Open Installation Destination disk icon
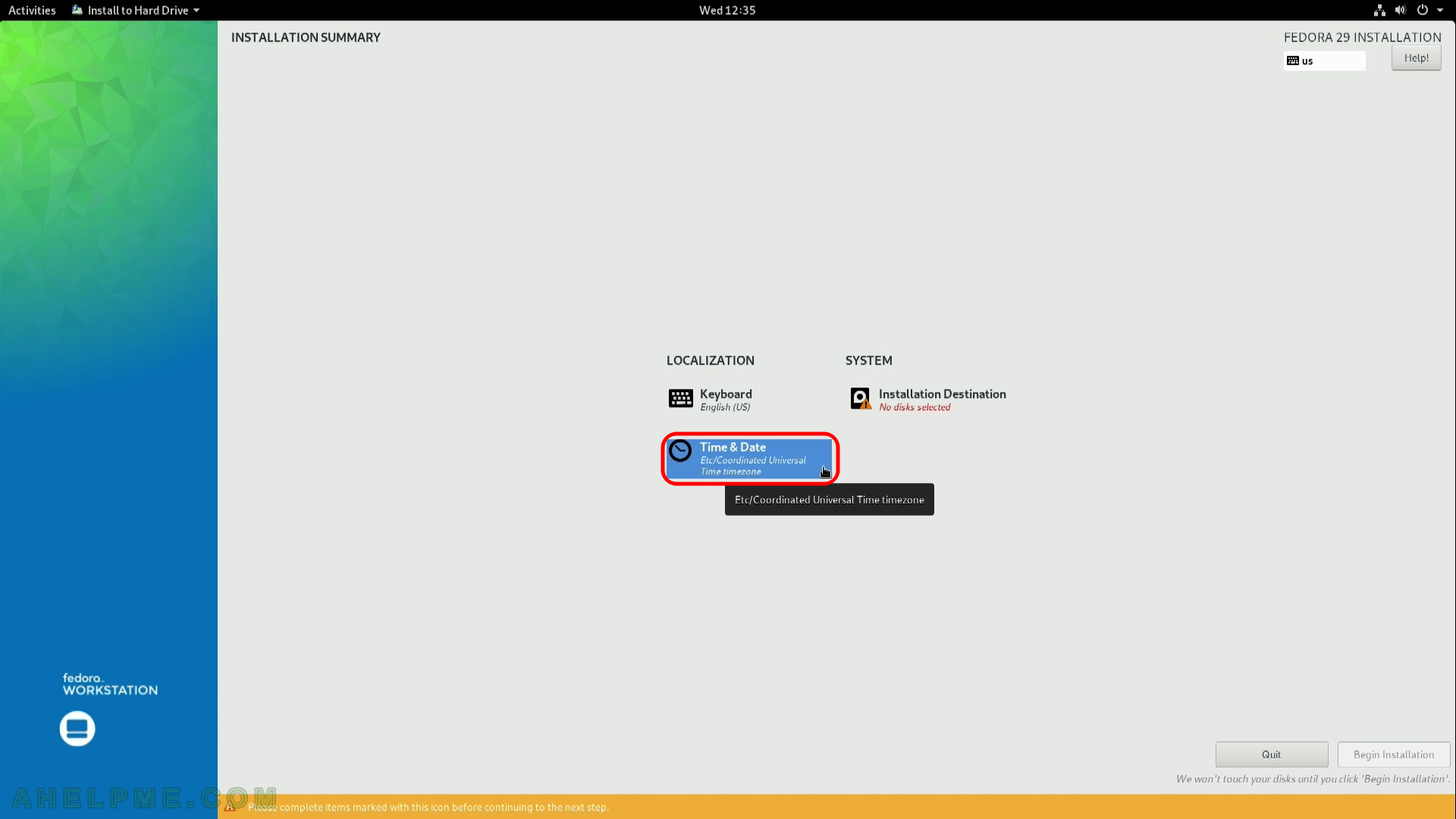 point(861,399)
